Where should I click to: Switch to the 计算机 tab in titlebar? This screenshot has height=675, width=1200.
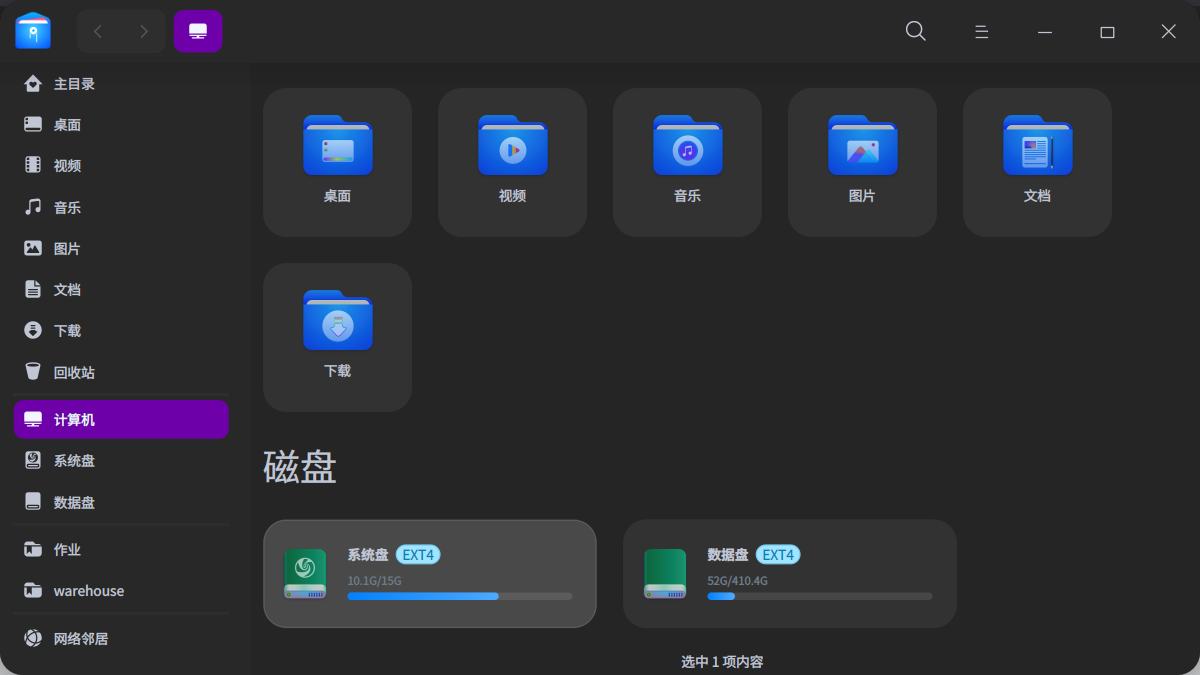click(x=198, y=31)
